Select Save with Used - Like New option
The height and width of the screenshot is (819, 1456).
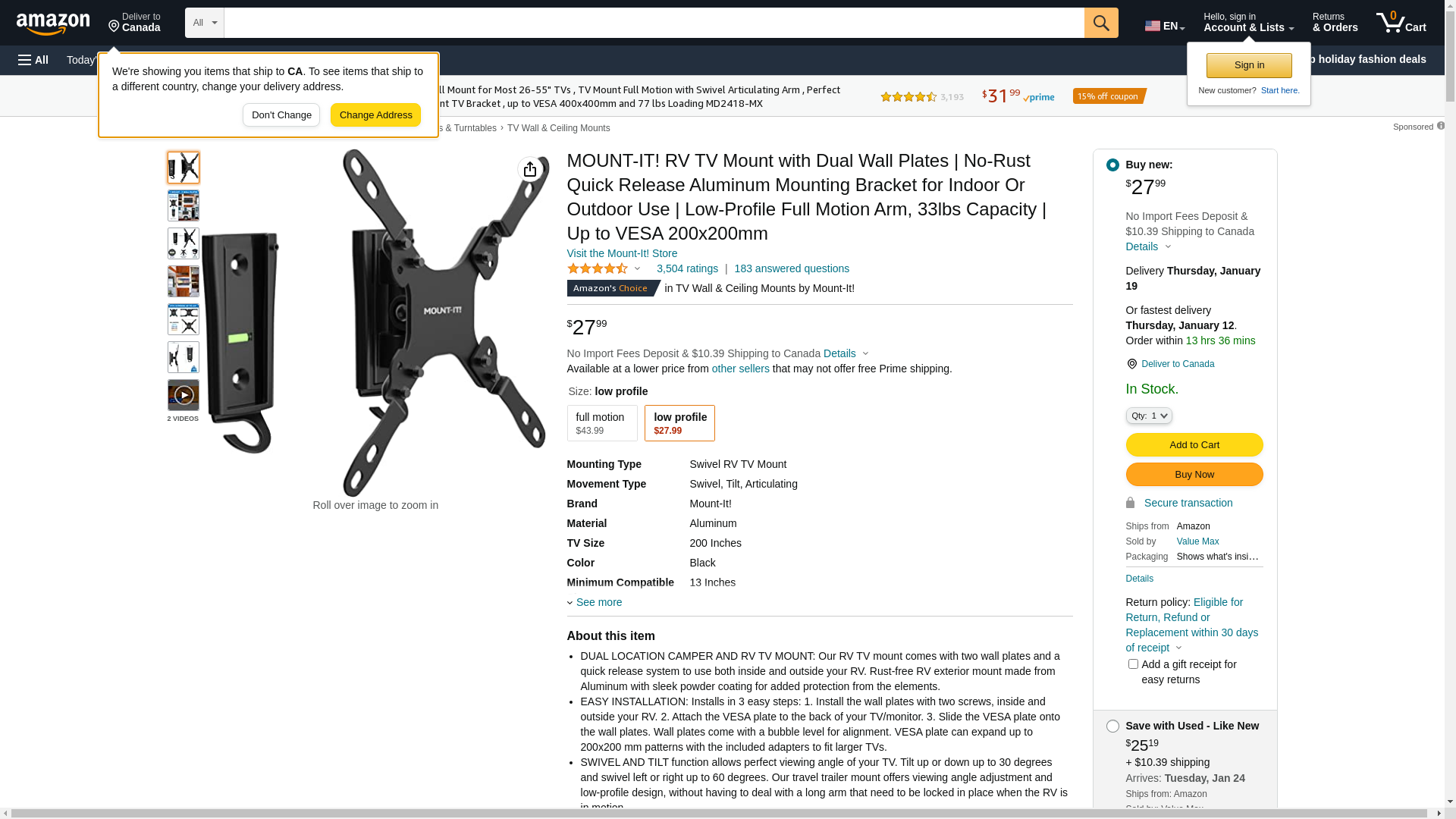pyautogui.click(x=1112, y=726)
